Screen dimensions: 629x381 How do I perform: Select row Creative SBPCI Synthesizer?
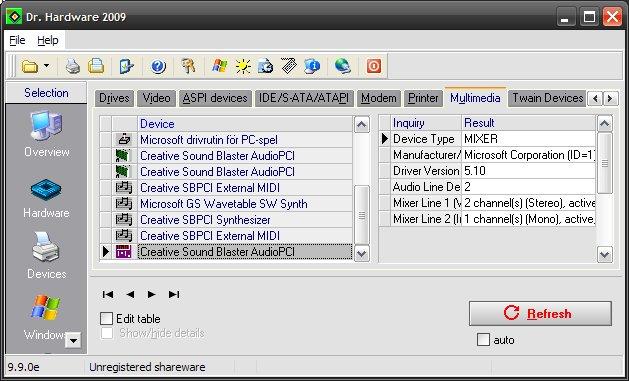(x=246, y=220)
